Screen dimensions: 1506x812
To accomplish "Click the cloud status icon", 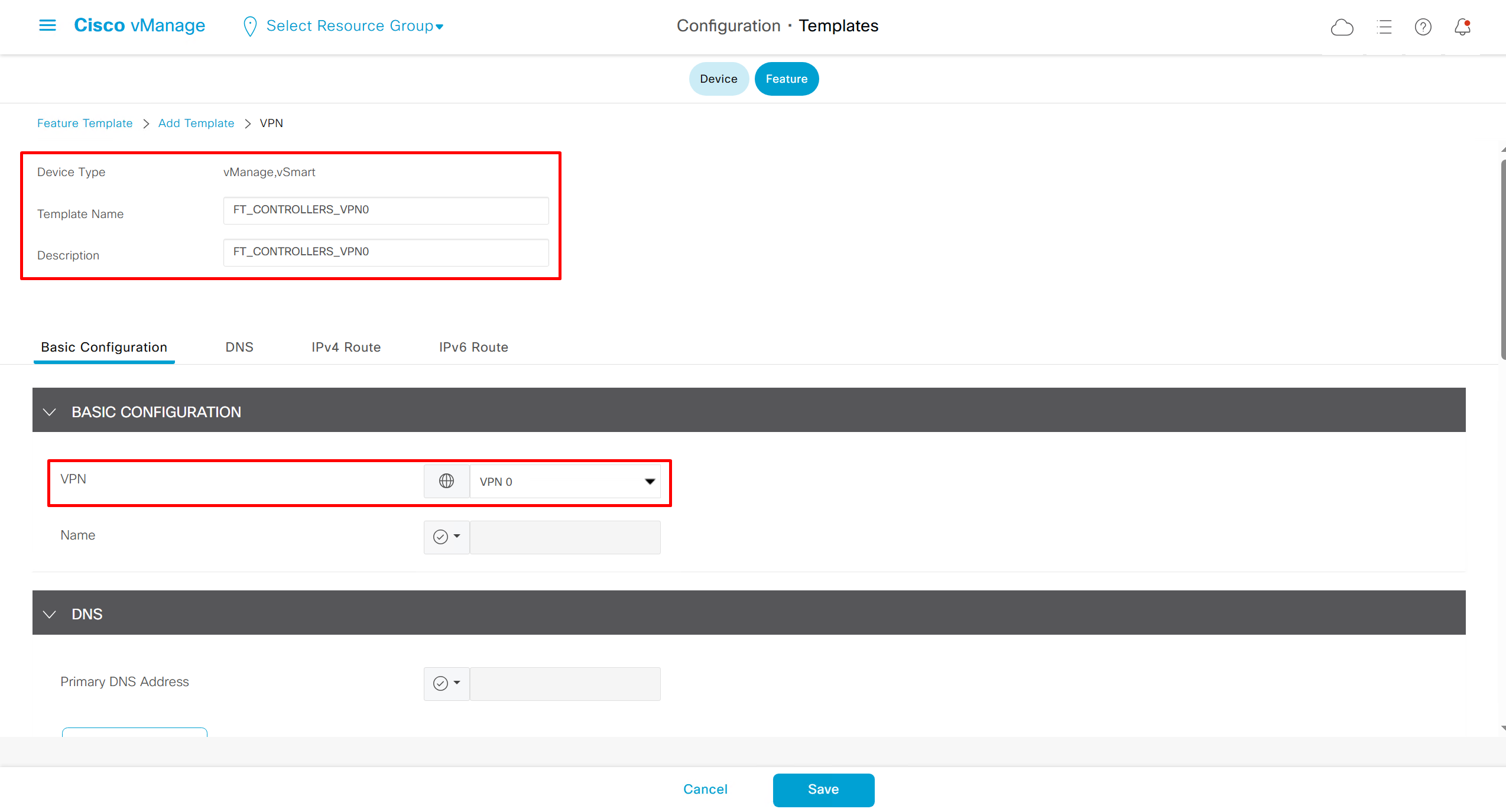I will click(1342, 27).
